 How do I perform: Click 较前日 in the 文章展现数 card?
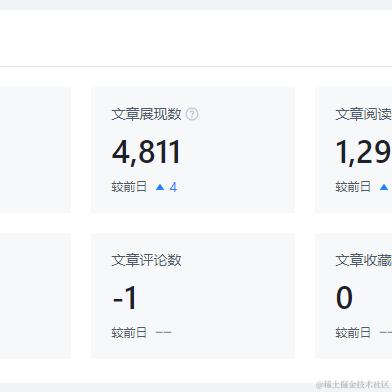coord(129,187)
